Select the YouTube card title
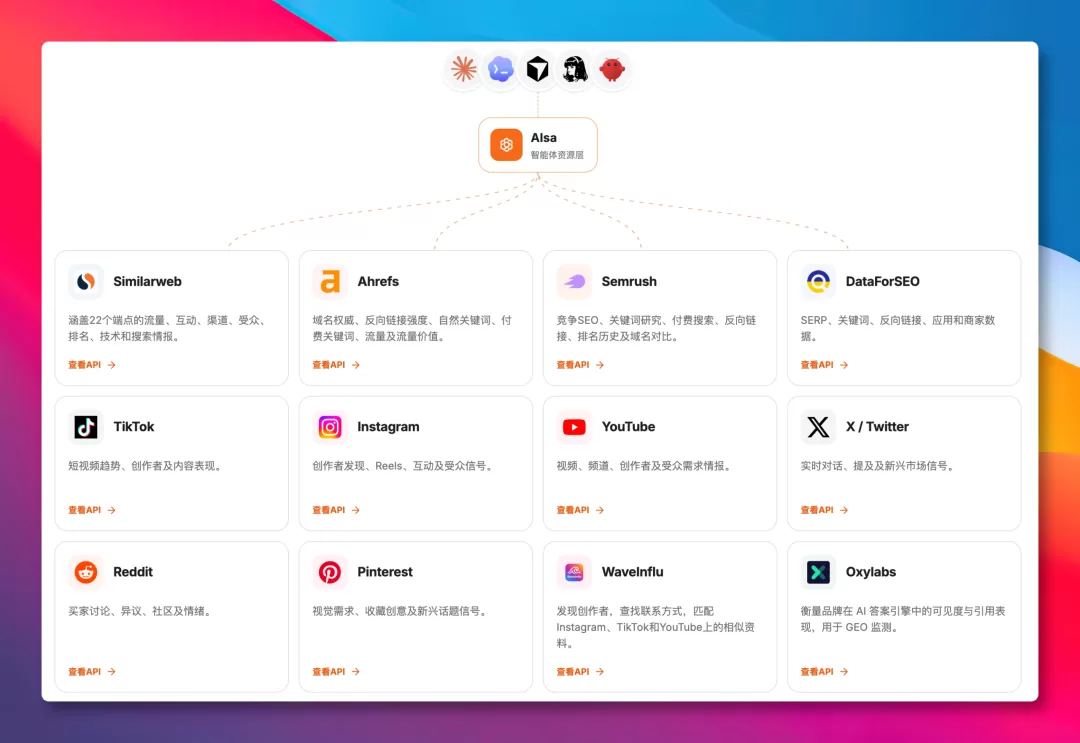This screenshot has width=1080, height=743. 628,427
